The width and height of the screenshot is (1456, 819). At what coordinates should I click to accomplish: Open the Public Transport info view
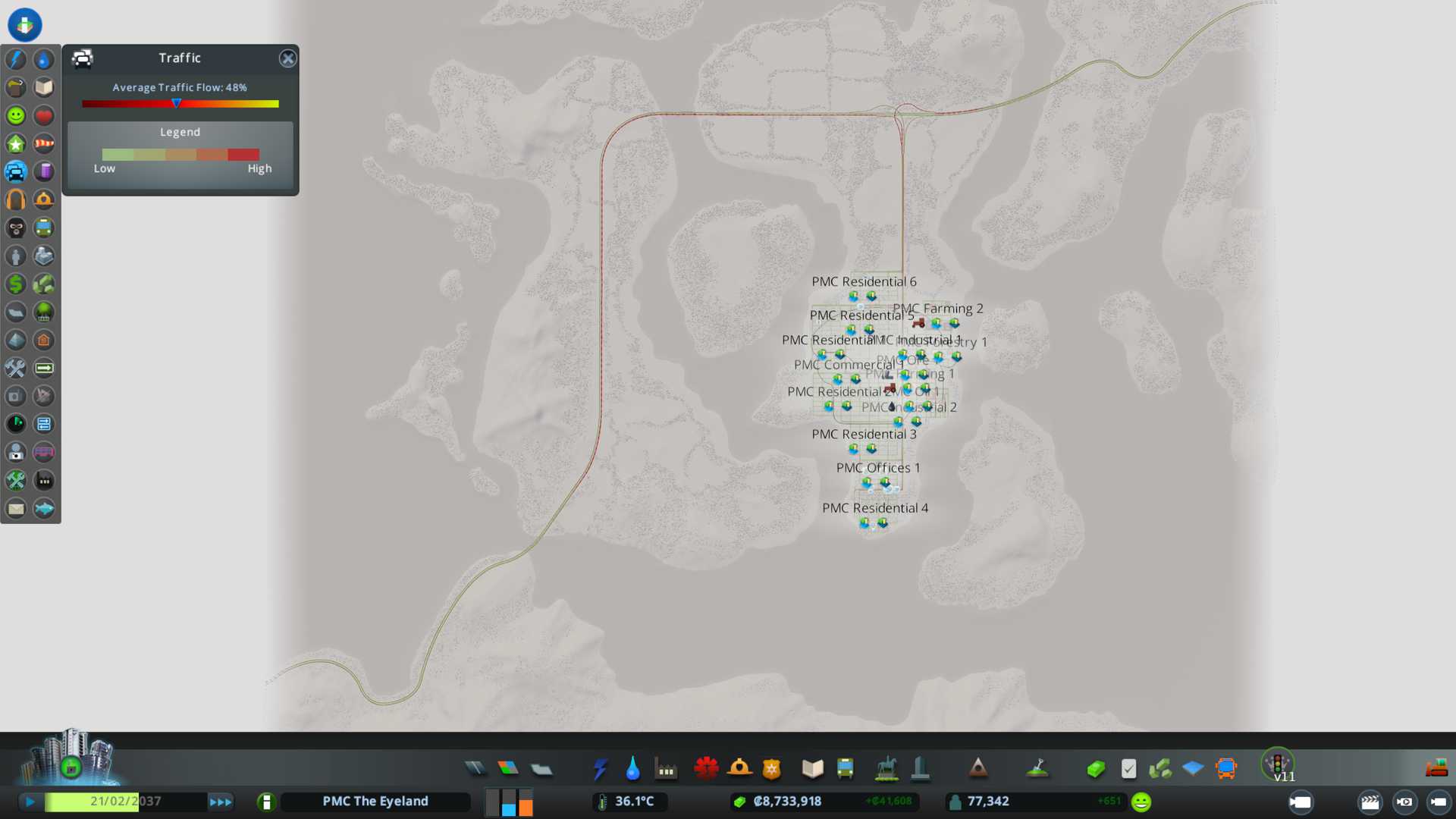(44, 227)
